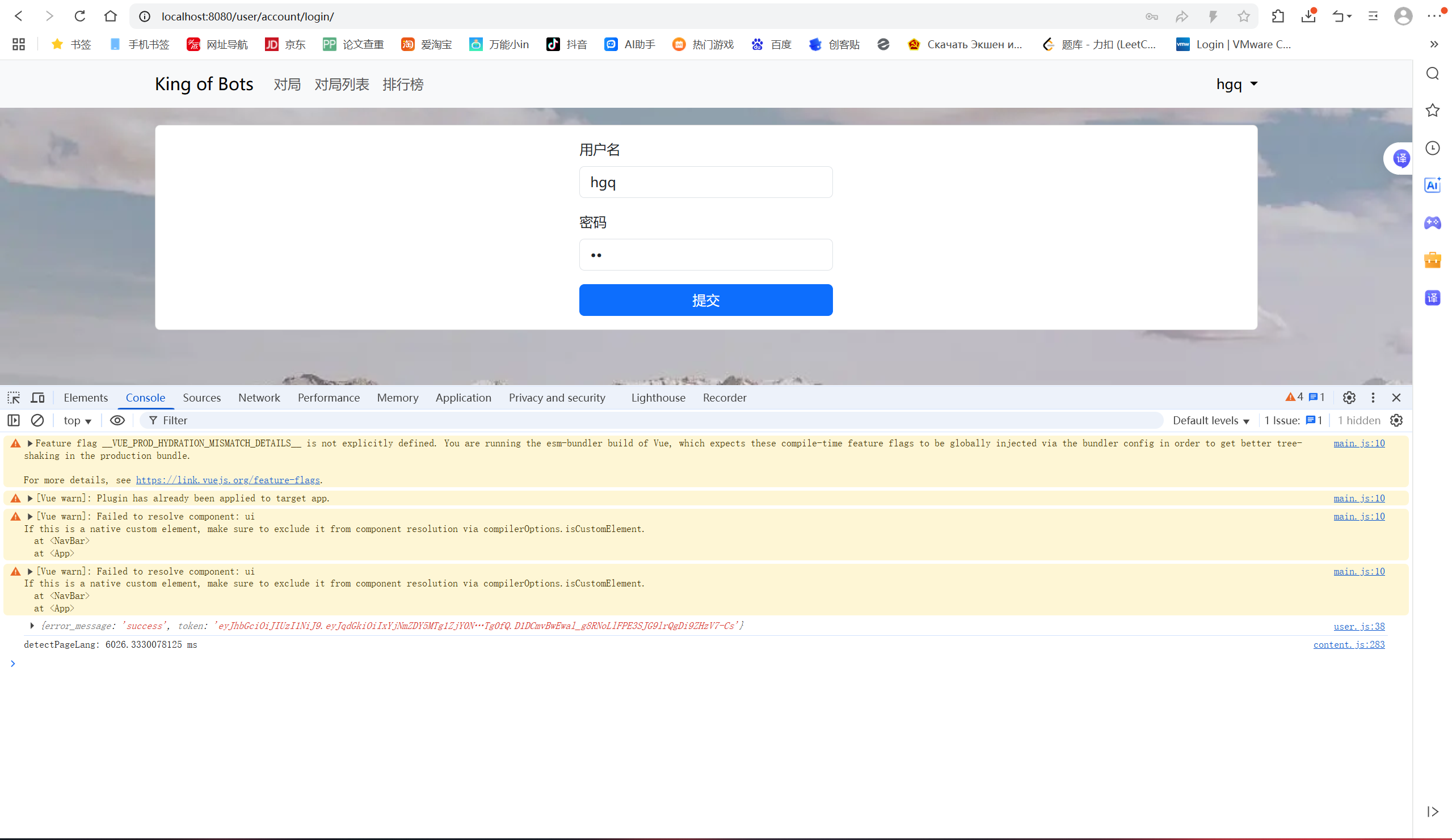Switch to the Application tab
Image resolution: width=1452 pixels, height=840 pixels.
pyautogui.click(x=462, y=398)
